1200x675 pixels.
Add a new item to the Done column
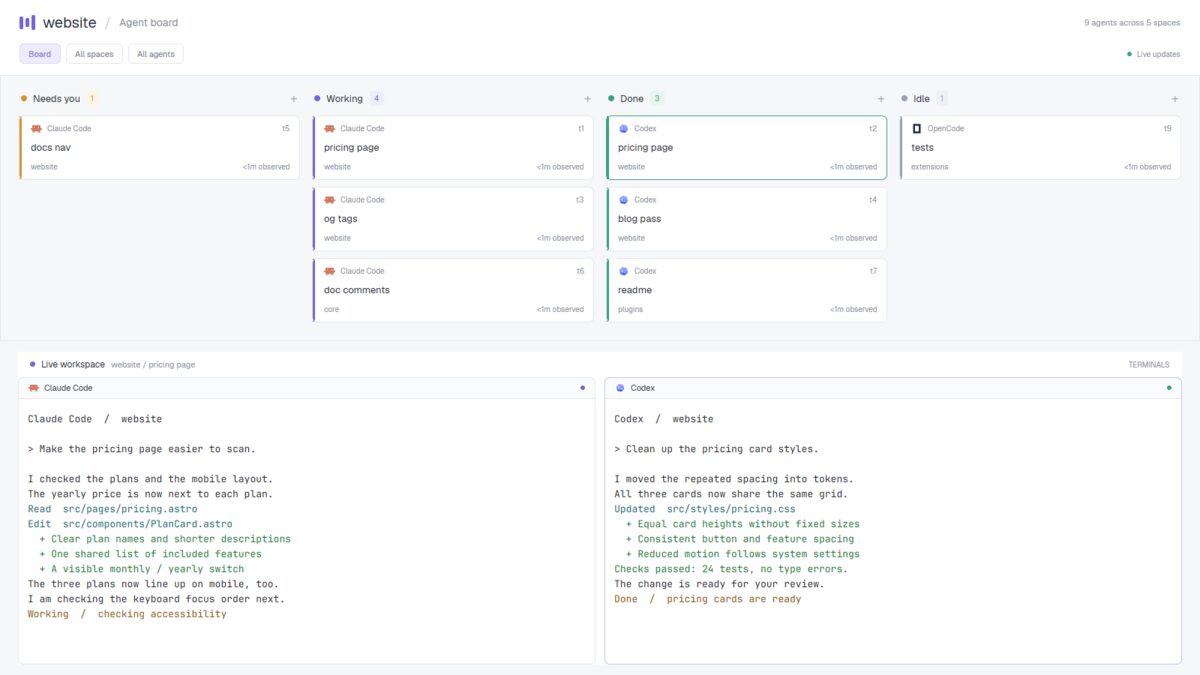[x=881, y=99]
